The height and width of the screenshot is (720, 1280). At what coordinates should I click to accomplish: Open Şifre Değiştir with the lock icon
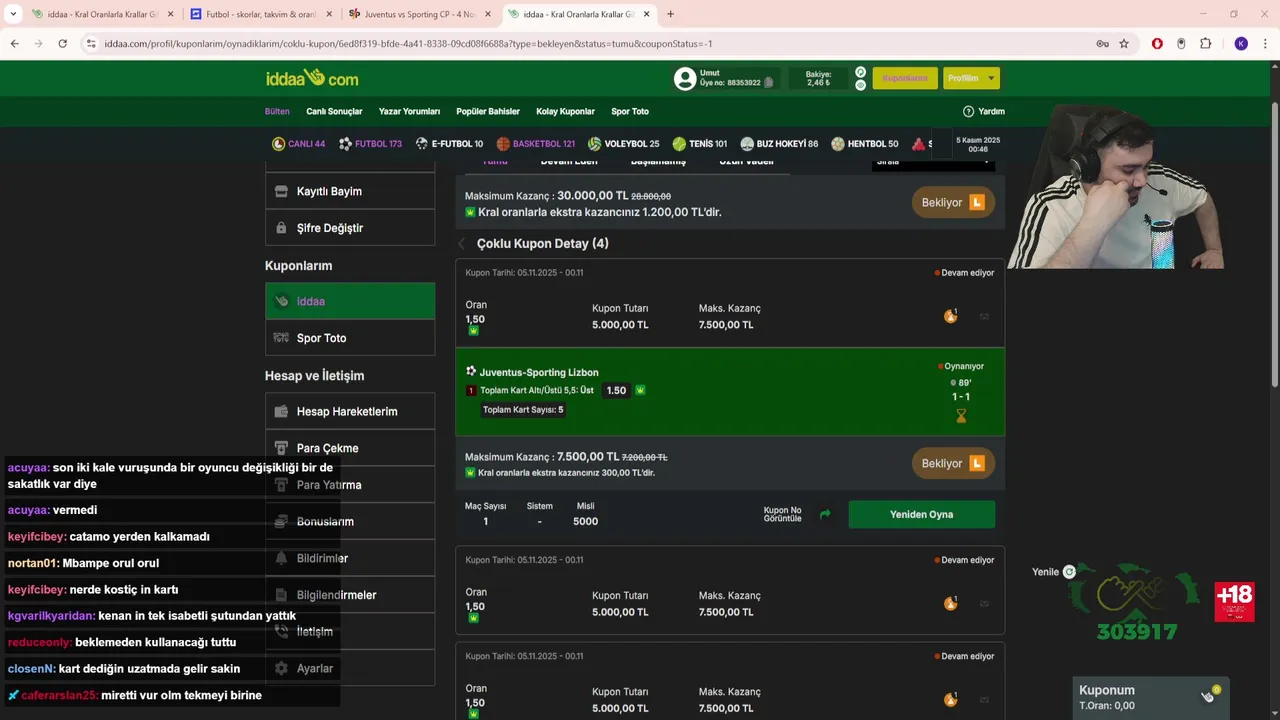[350, 228]
